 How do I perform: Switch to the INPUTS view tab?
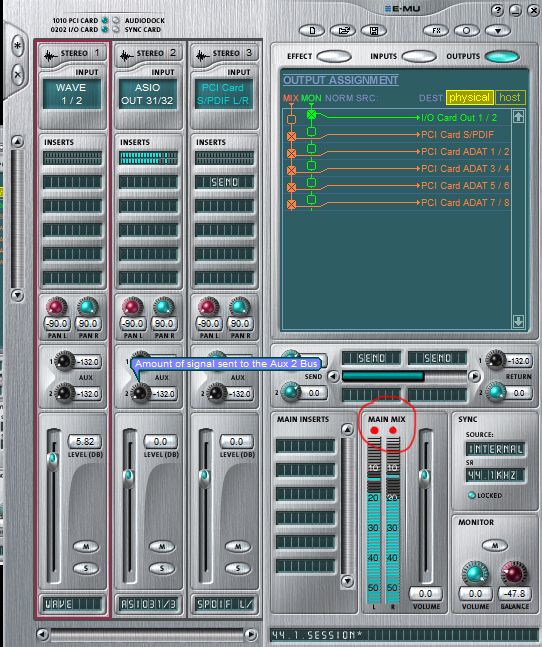pyautogui.click(x=419, y=56)
